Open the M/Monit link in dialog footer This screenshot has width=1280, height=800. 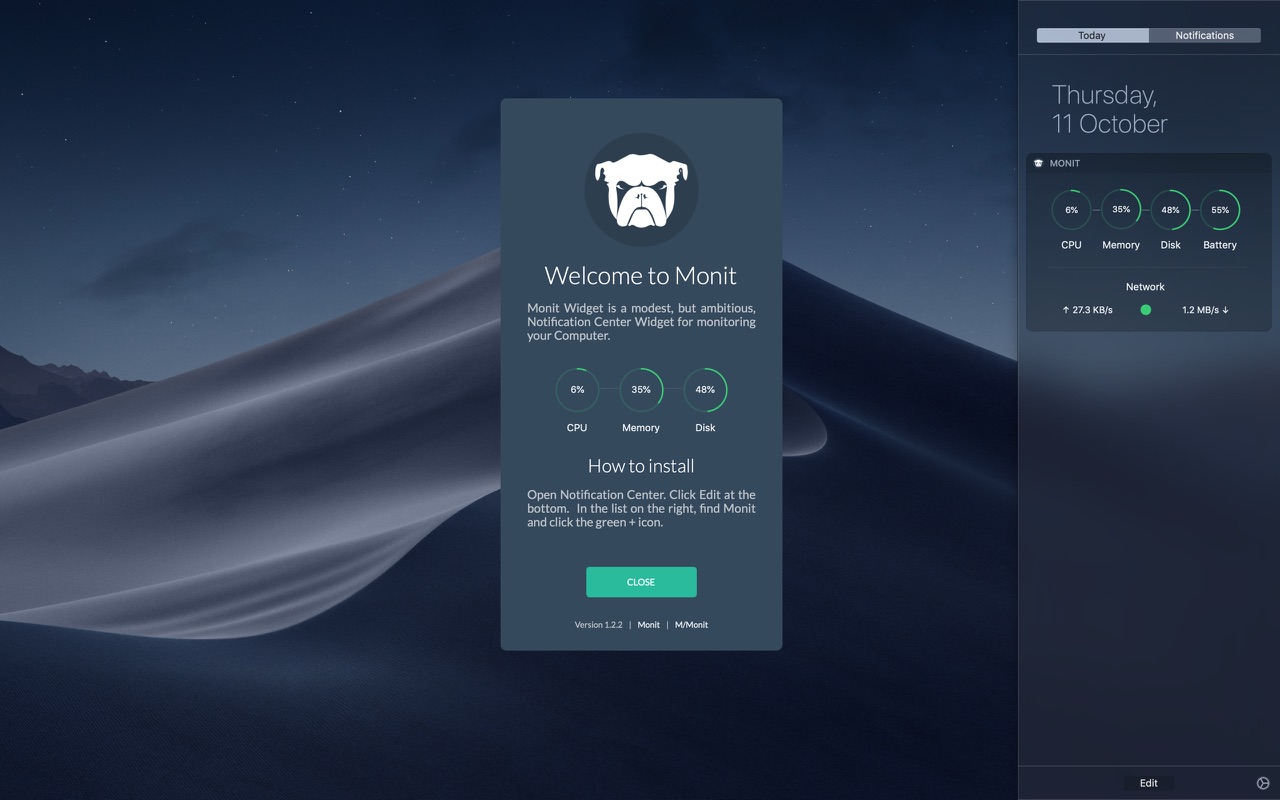[x=691, y=625]
